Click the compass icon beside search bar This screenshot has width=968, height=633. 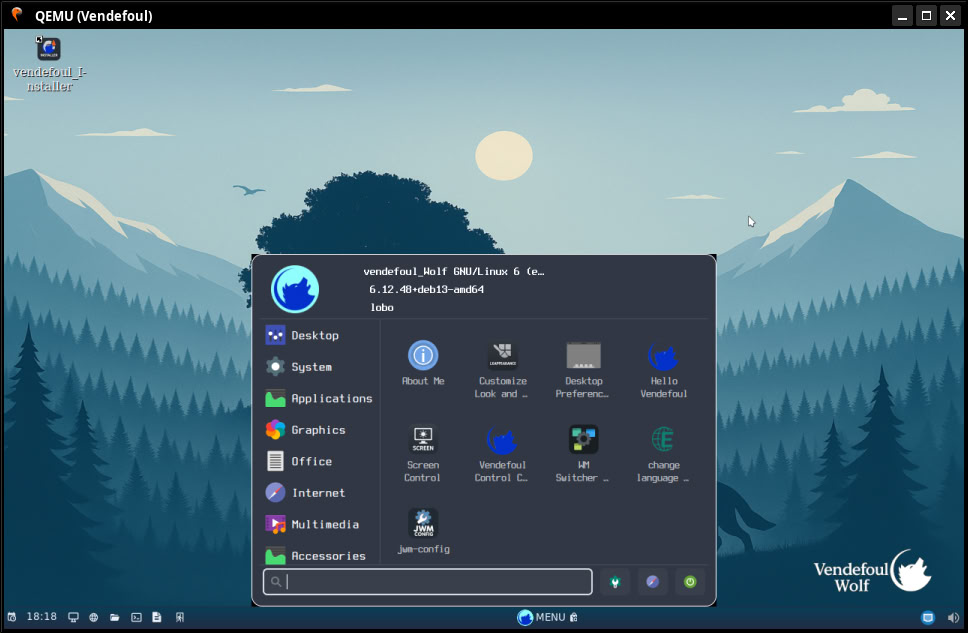tap(653, 582)
